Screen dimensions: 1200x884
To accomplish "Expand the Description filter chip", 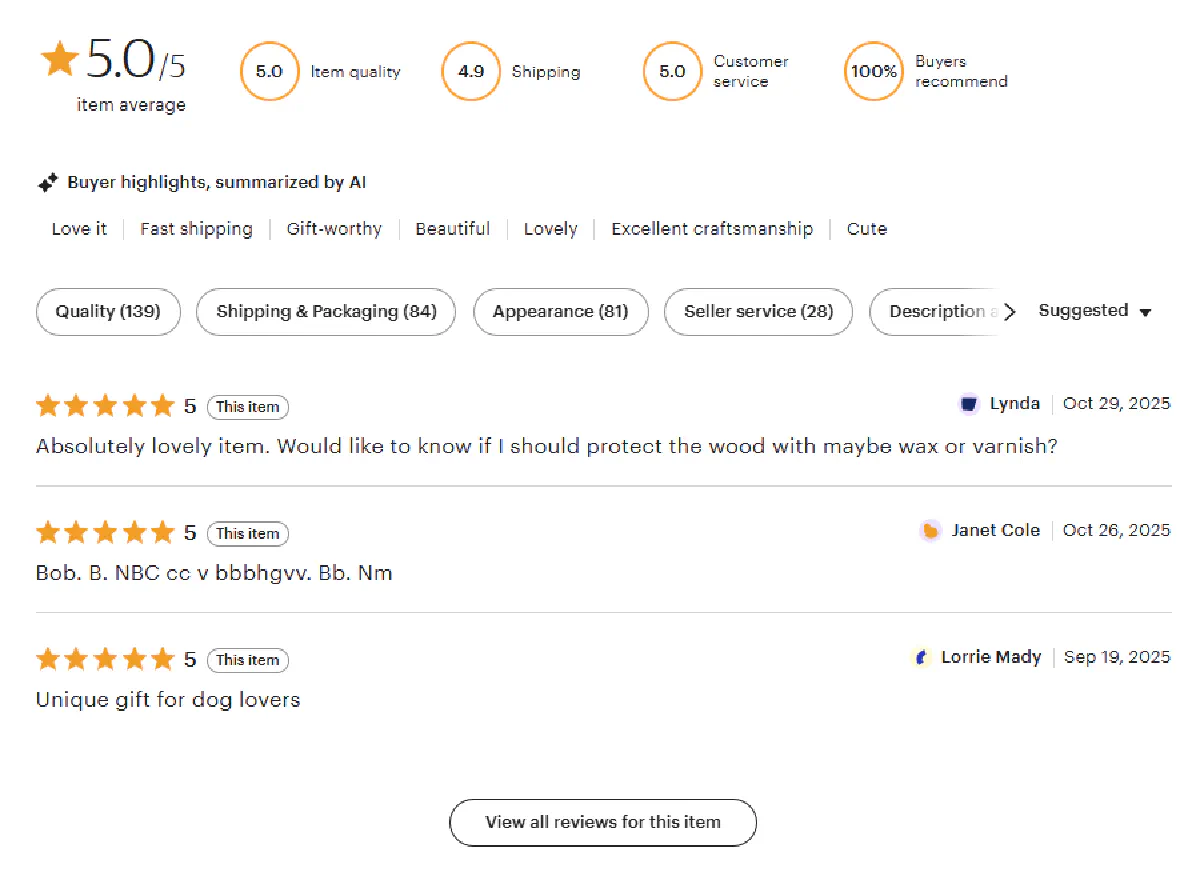I will [x=940, y=312].
